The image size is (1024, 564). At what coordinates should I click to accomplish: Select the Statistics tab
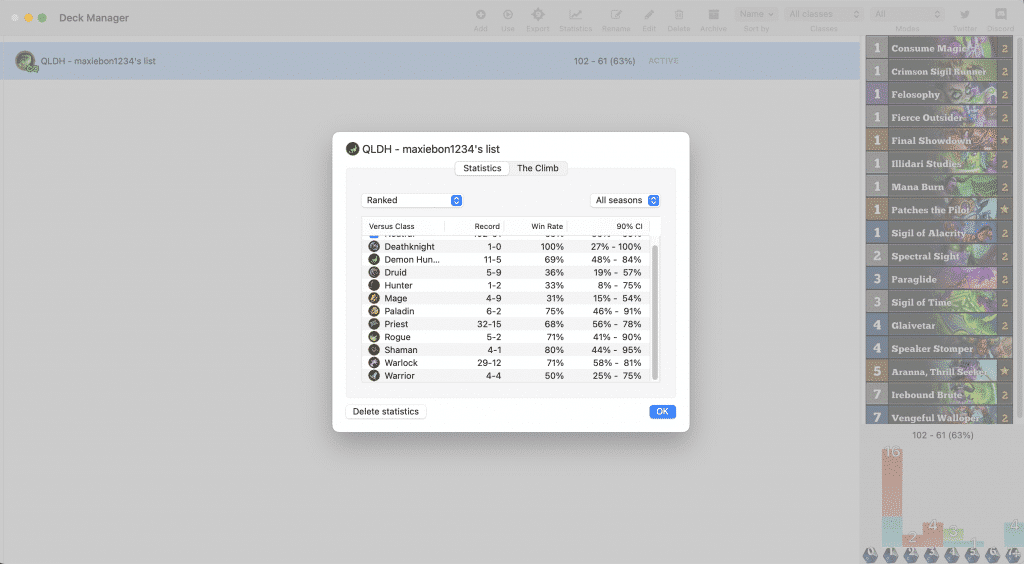click(x=482, y=168)
